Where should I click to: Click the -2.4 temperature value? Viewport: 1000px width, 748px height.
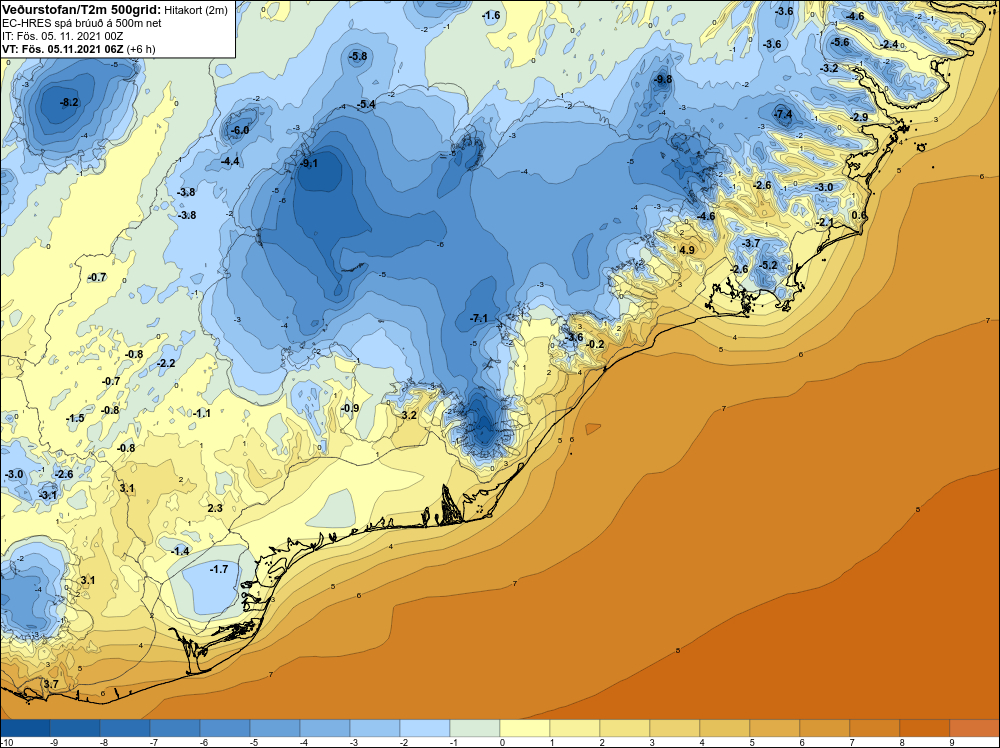tap(888, 44)
